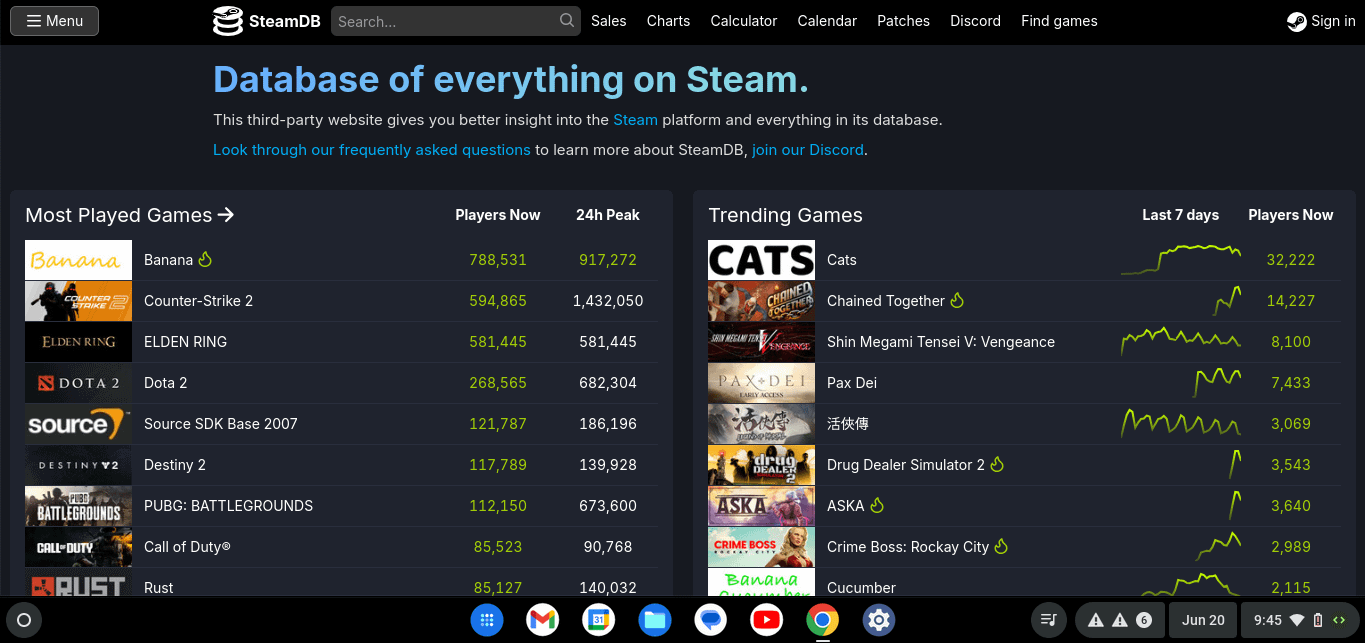Viewport: 1365px width, 643px height.
Task: Open the Jun 20 calendar date panel
Action: point(1203,620)
